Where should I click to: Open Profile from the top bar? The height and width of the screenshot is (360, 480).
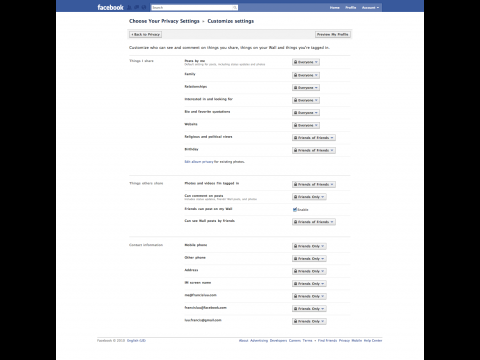coord(351,7)
